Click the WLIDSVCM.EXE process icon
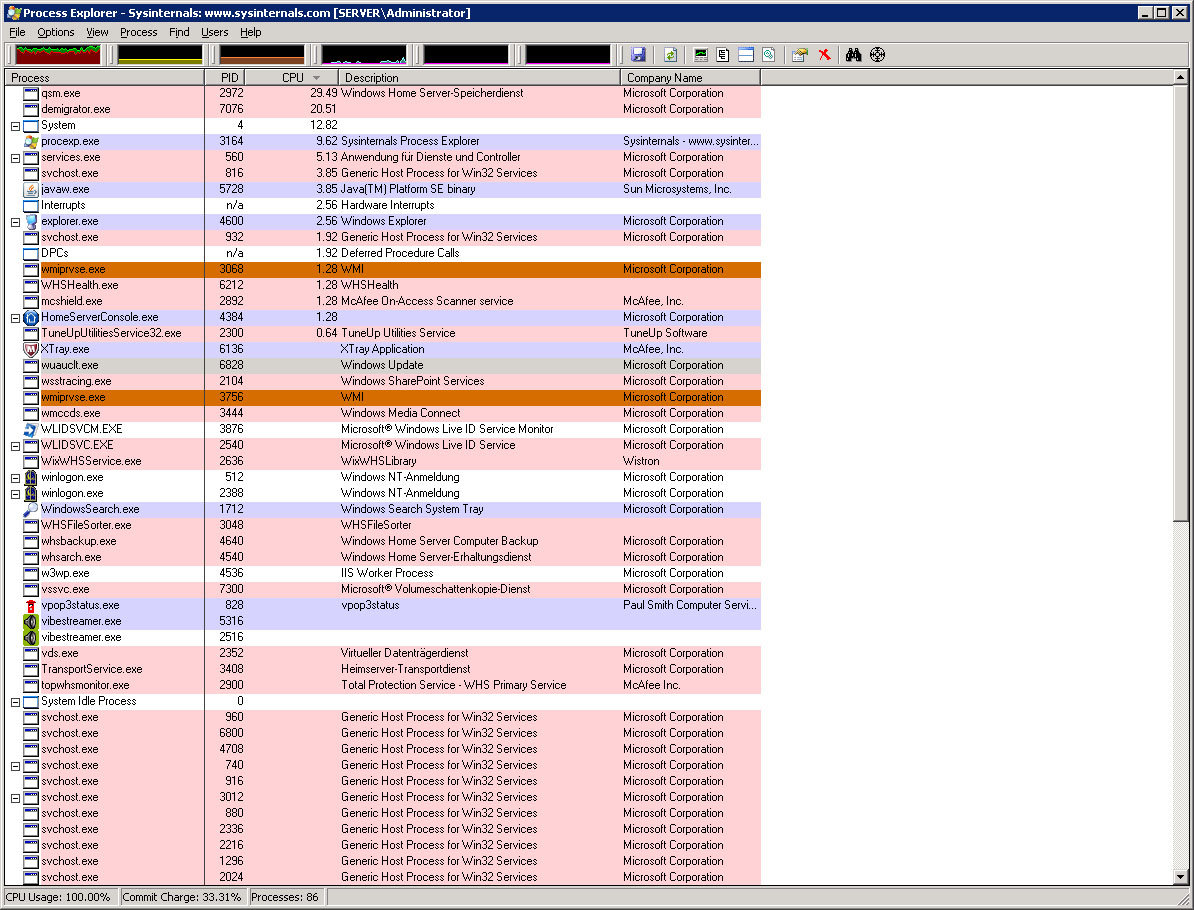 point(30,429)
